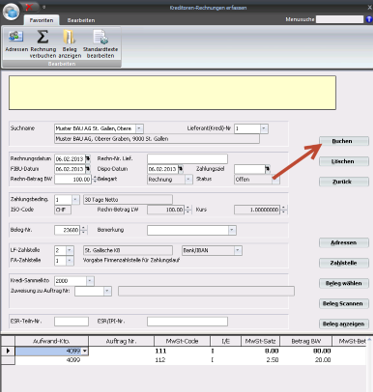Viewport: 373px width, 392px height.
Task: Click the Menusuche search field
Action: 340,19
